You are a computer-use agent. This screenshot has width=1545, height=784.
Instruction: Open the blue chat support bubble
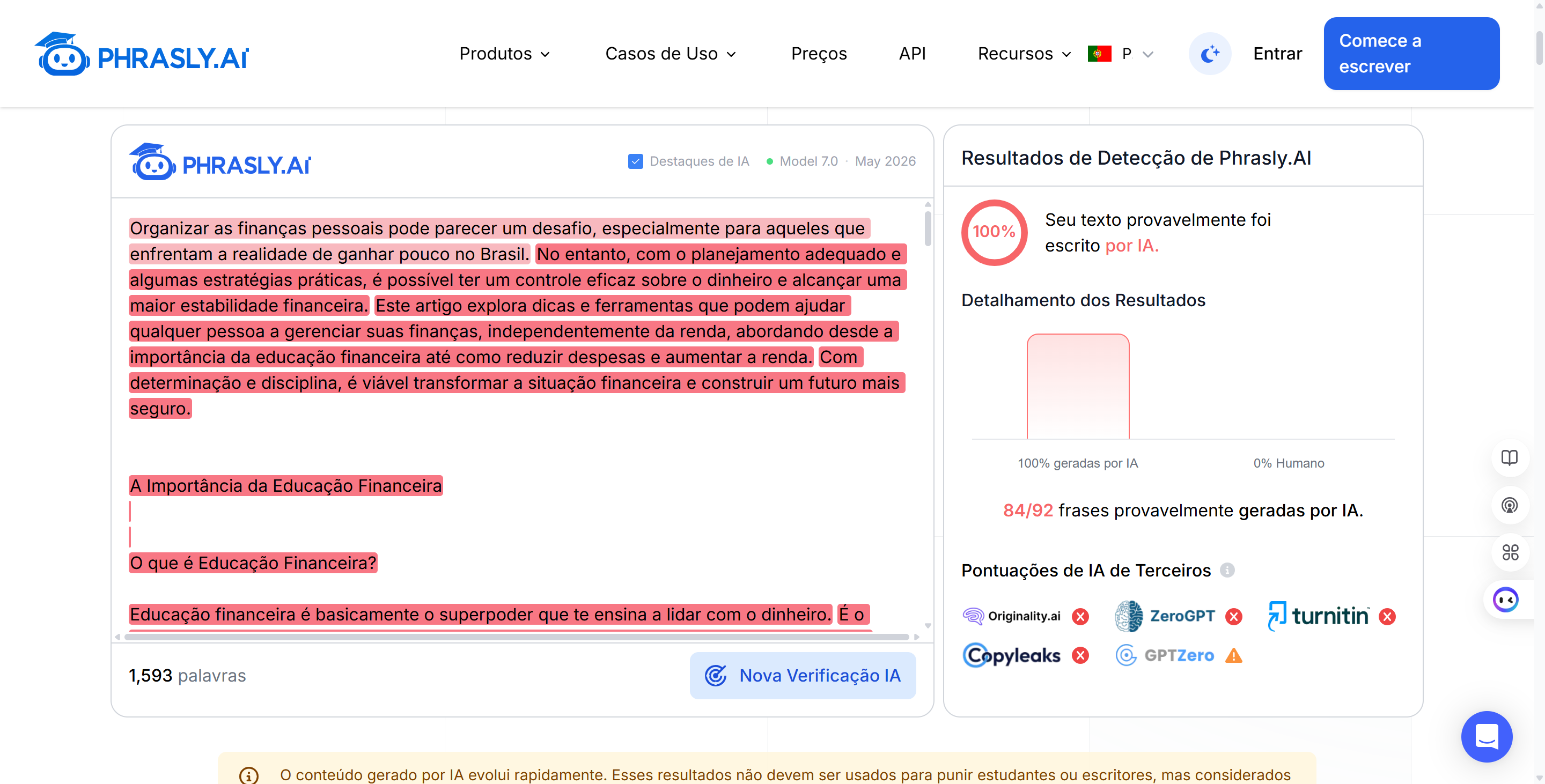1486,737
